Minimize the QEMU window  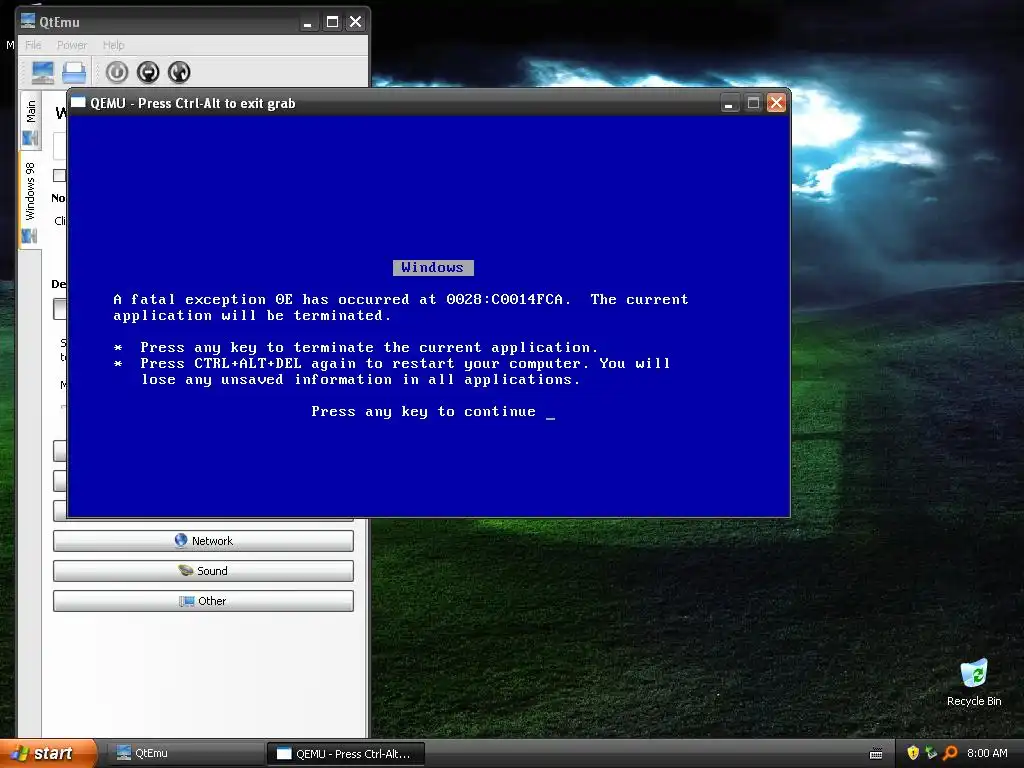[729, 103]
